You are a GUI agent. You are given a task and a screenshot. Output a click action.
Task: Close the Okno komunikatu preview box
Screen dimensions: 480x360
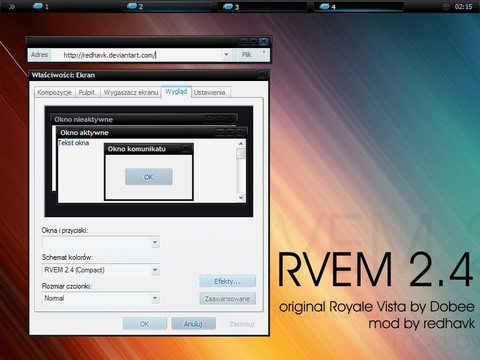186,149
